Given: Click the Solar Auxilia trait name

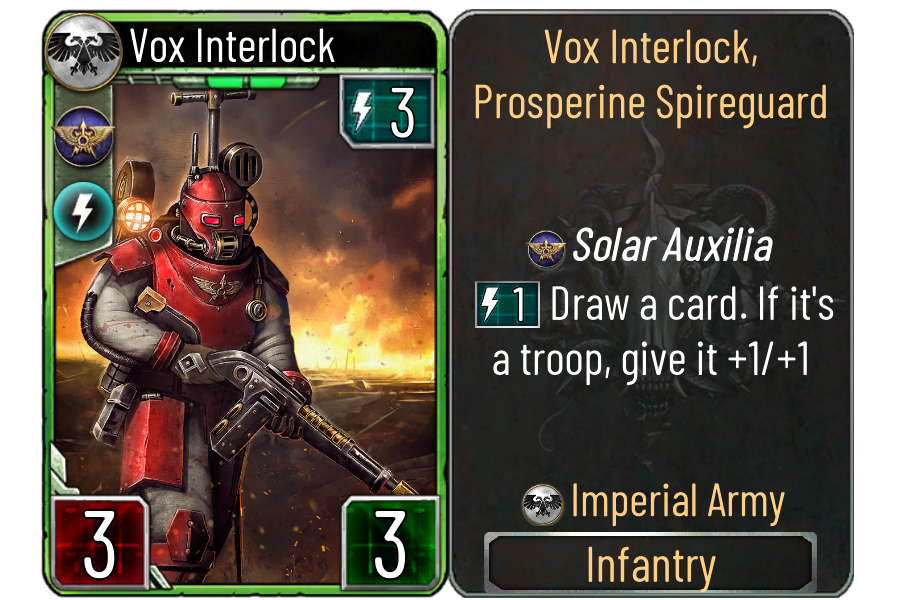Looking at the screenshot, I should coord(673,246).
